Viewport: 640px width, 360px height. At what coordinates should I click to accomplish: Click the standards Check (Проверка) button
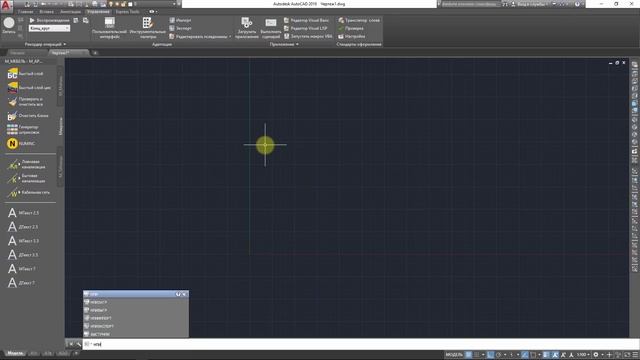[351, 28]
